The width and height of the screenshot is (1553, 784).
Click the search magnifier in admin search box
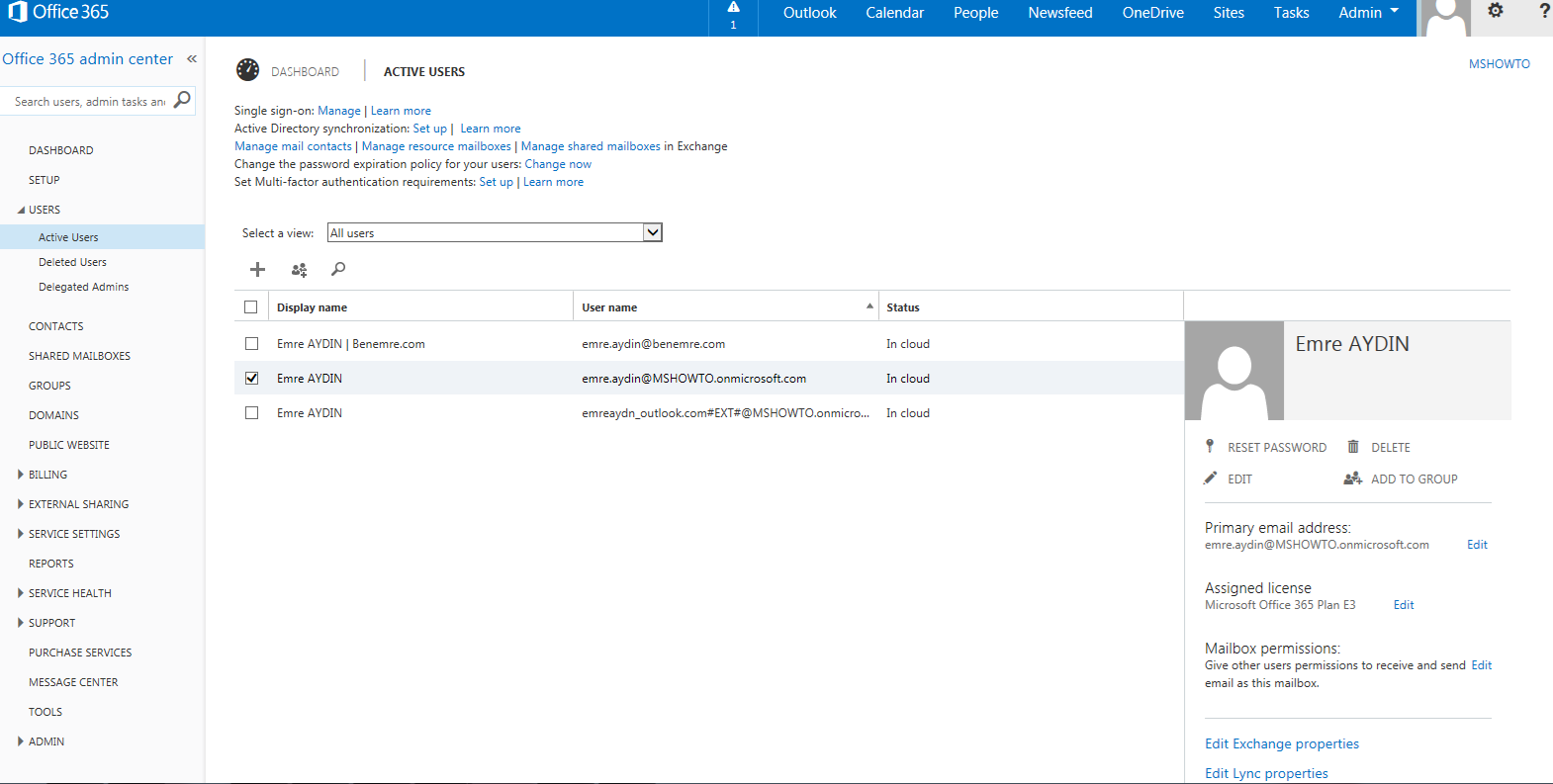pyautogui.click(x=182, y=100)
